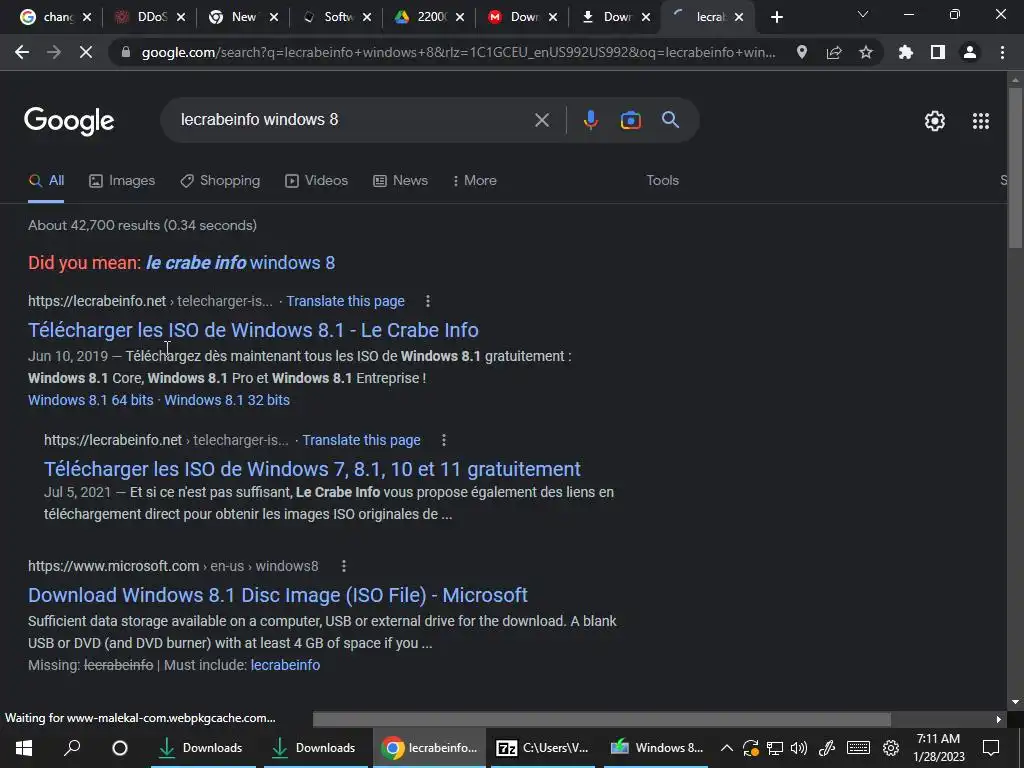
Task: Open Télécharger les ISO de Windows 8.1 result
Action: [253, 330]
